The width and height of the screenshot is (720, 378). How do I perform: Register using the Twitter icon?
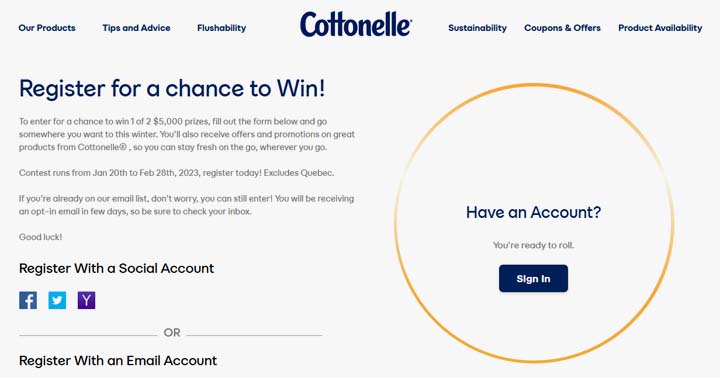[57, 300]
